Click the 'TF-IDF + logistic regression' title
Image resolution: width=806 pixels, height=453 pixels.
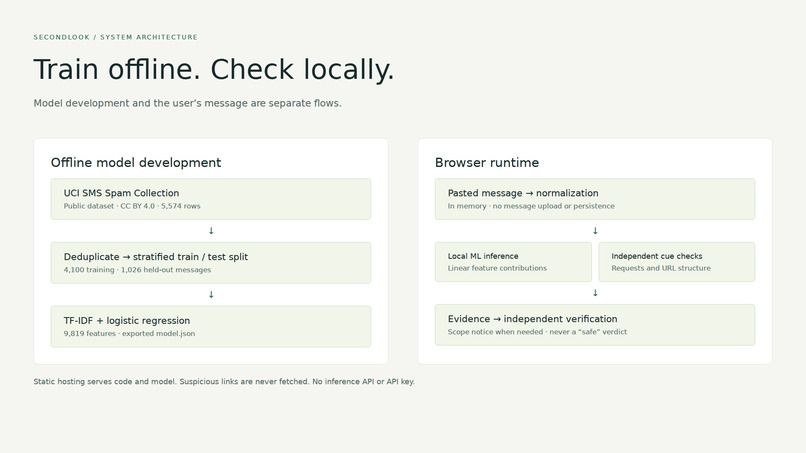pos(127,320)
